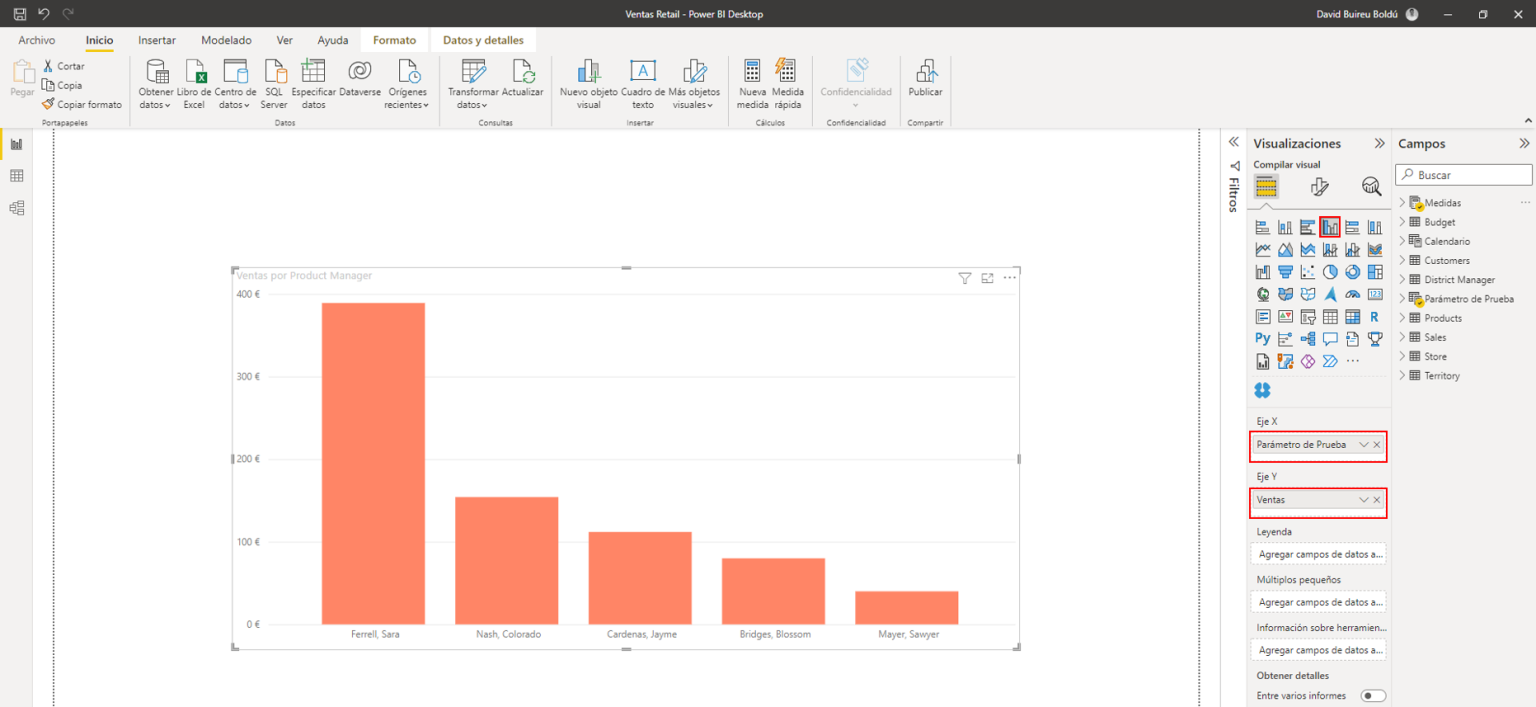Select the slicer visual
Screen dimensions: 1536x707
click(1308, 317)
